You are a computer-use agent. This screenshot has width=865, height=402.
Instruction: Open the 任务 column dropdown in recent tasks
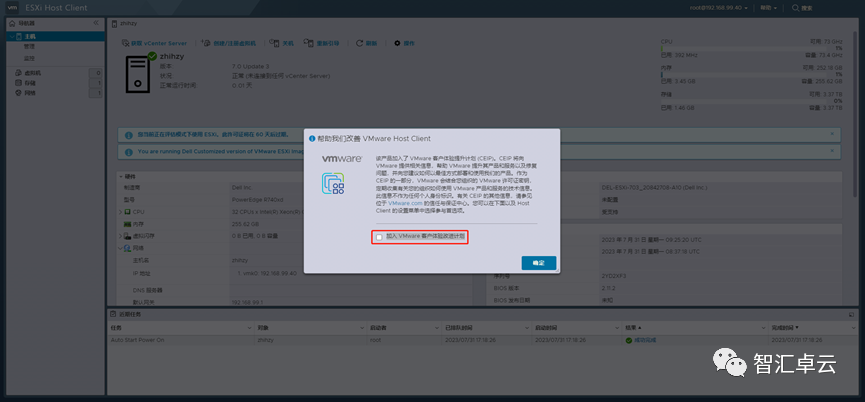click(249, 328)
